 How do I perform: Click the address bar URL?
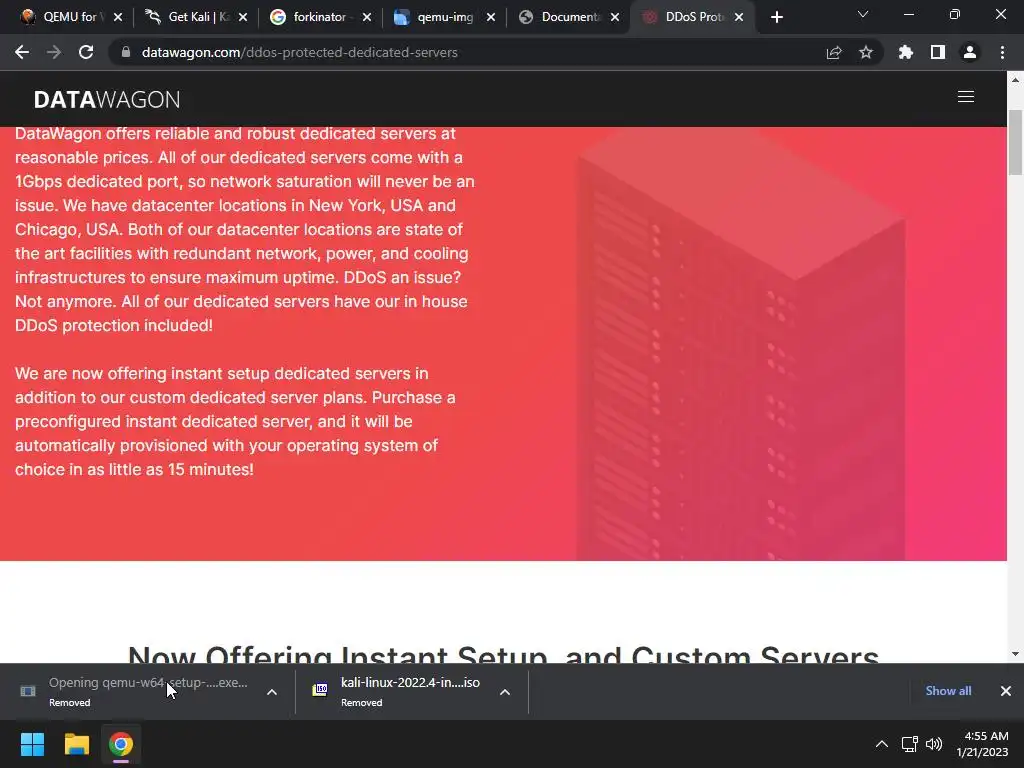[x=299, y=52]
